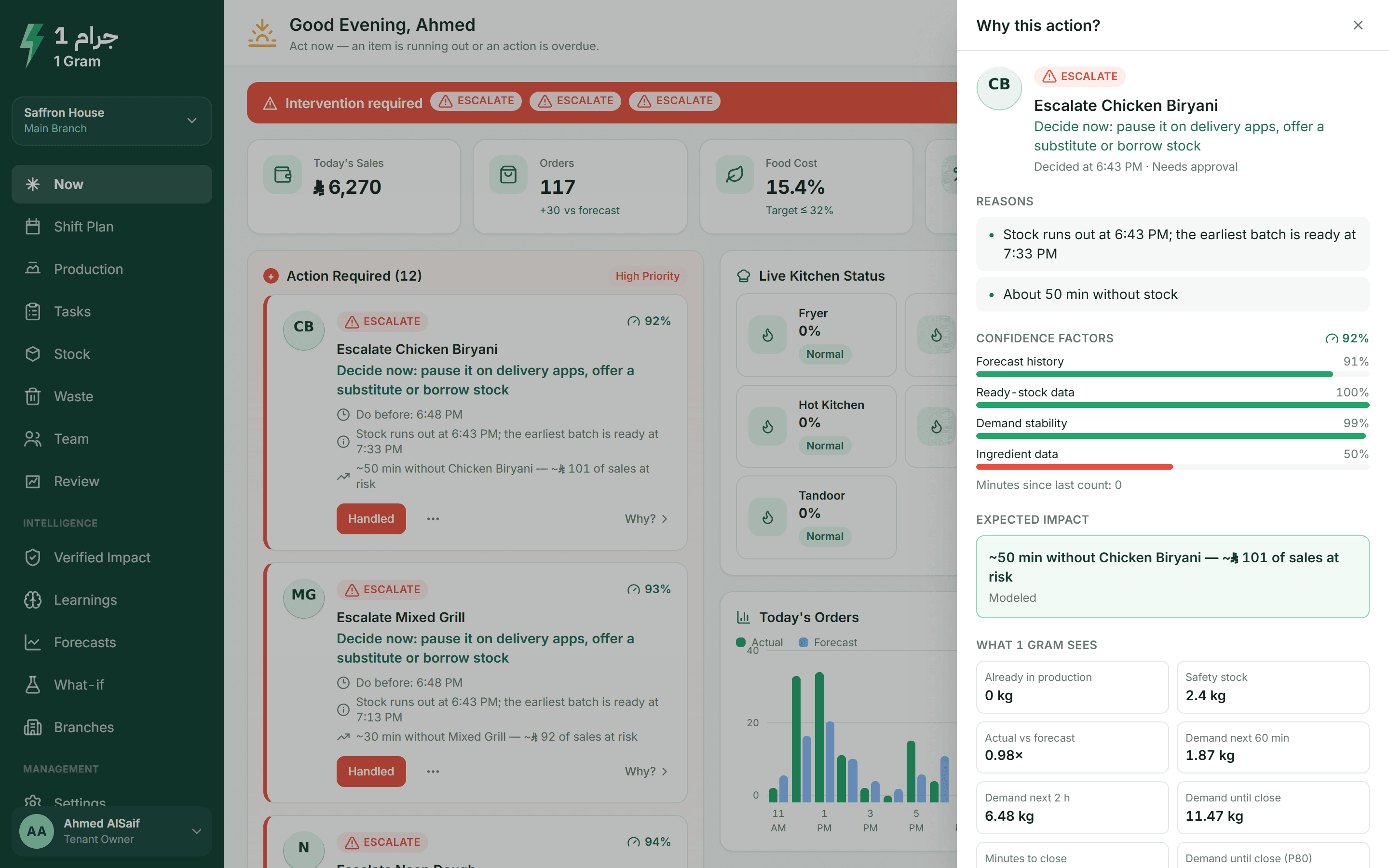The width and height of the screenshot is (1389, 868).
Task: Open Why? link on Chicken Biryani card
Action: 646,519
